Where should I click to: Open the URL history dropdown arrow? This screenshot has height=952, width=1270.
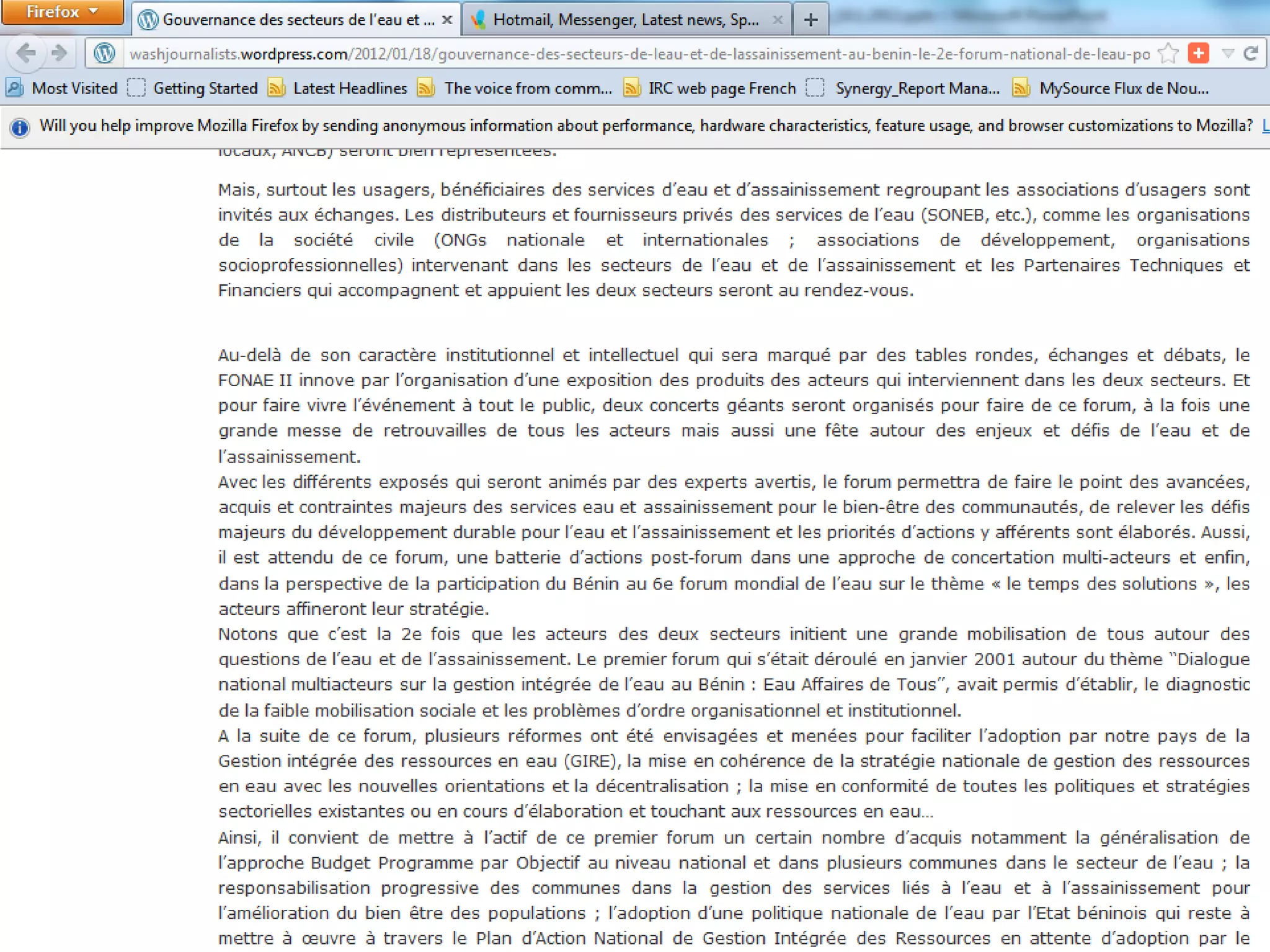click(1227, 54)
